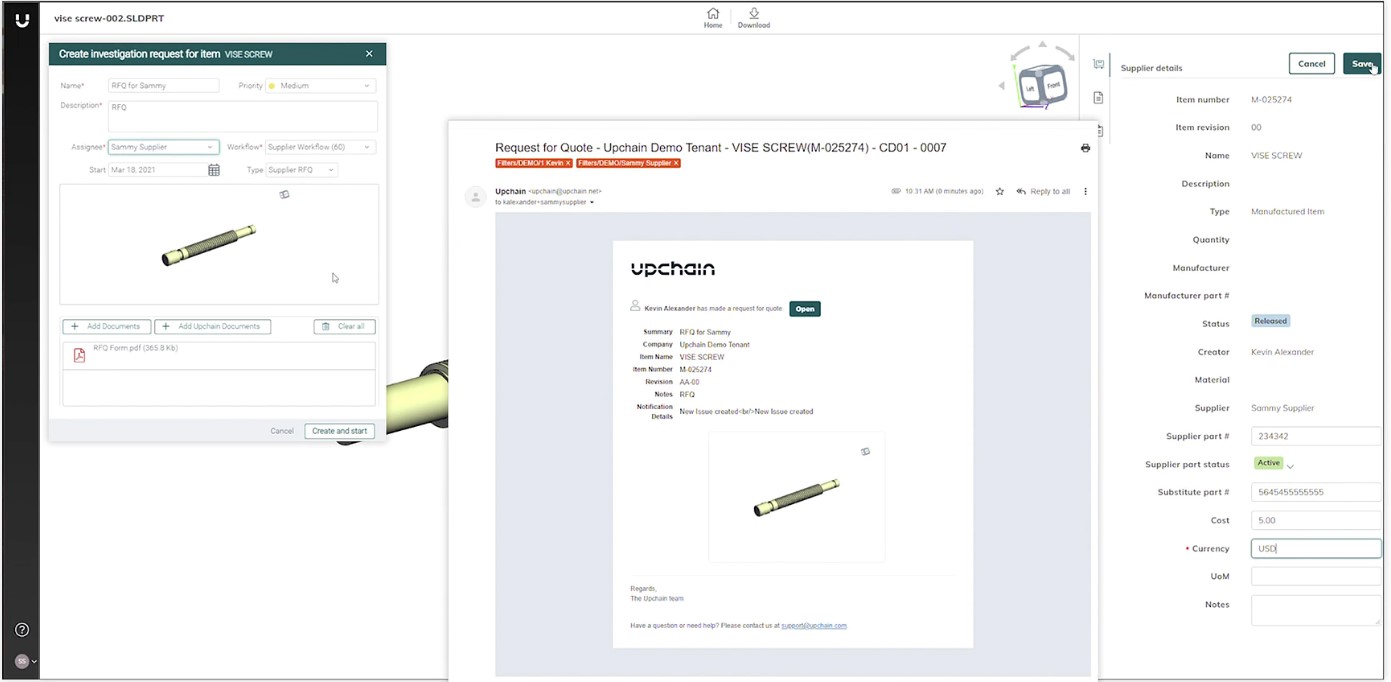Click the Save button in Supplier details
This screenshot has height=682, width=1391.
click(1361, 64)
